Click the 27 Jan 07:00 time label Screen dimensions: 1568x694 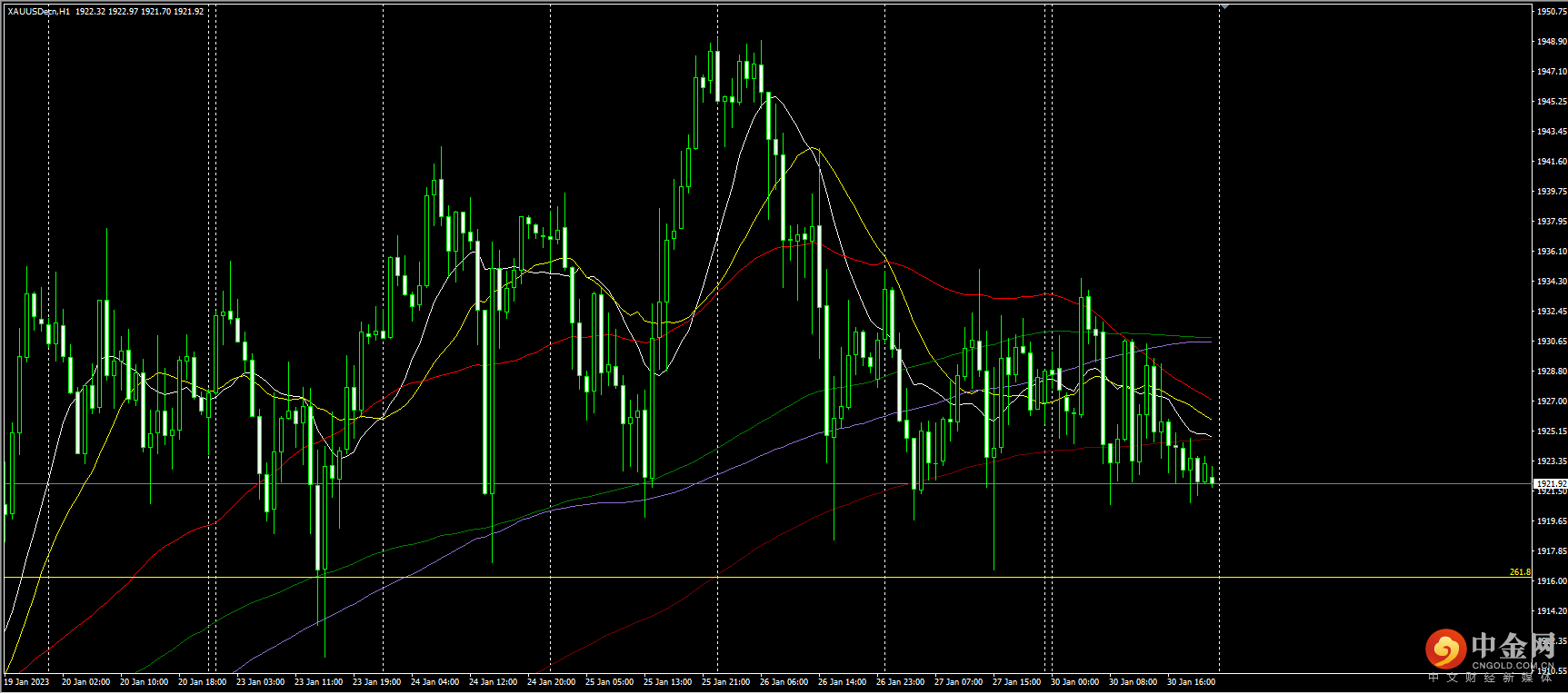click(958, 682)
